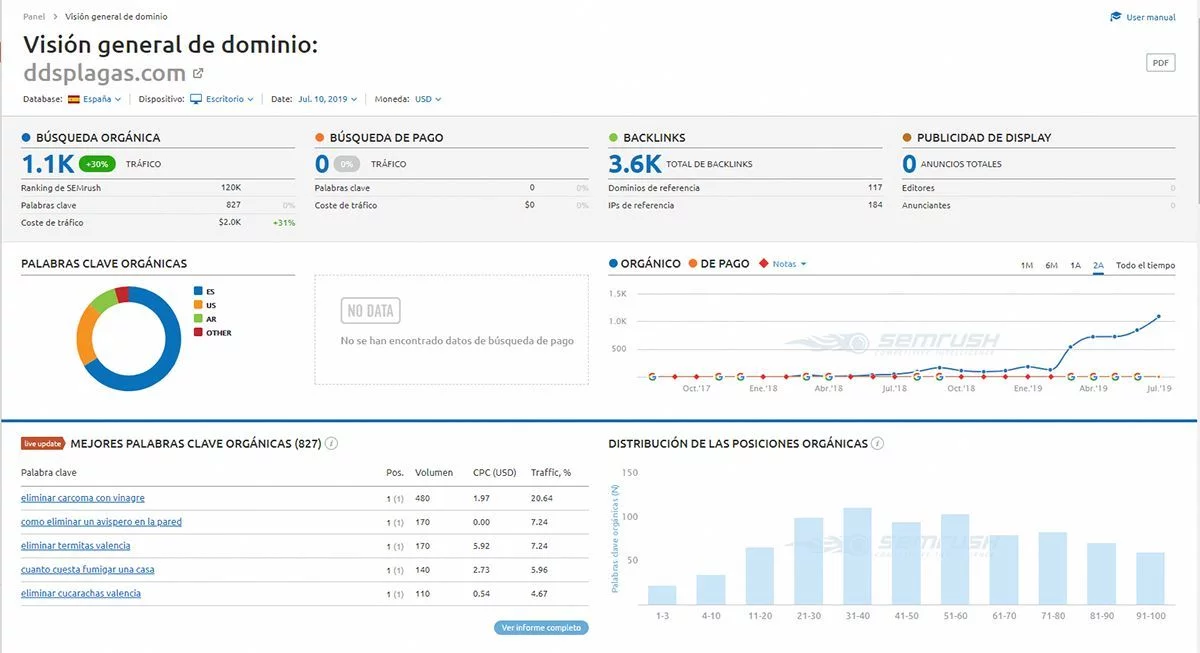Click the live update badge
Screen dimensions: 1200x653
44,443
